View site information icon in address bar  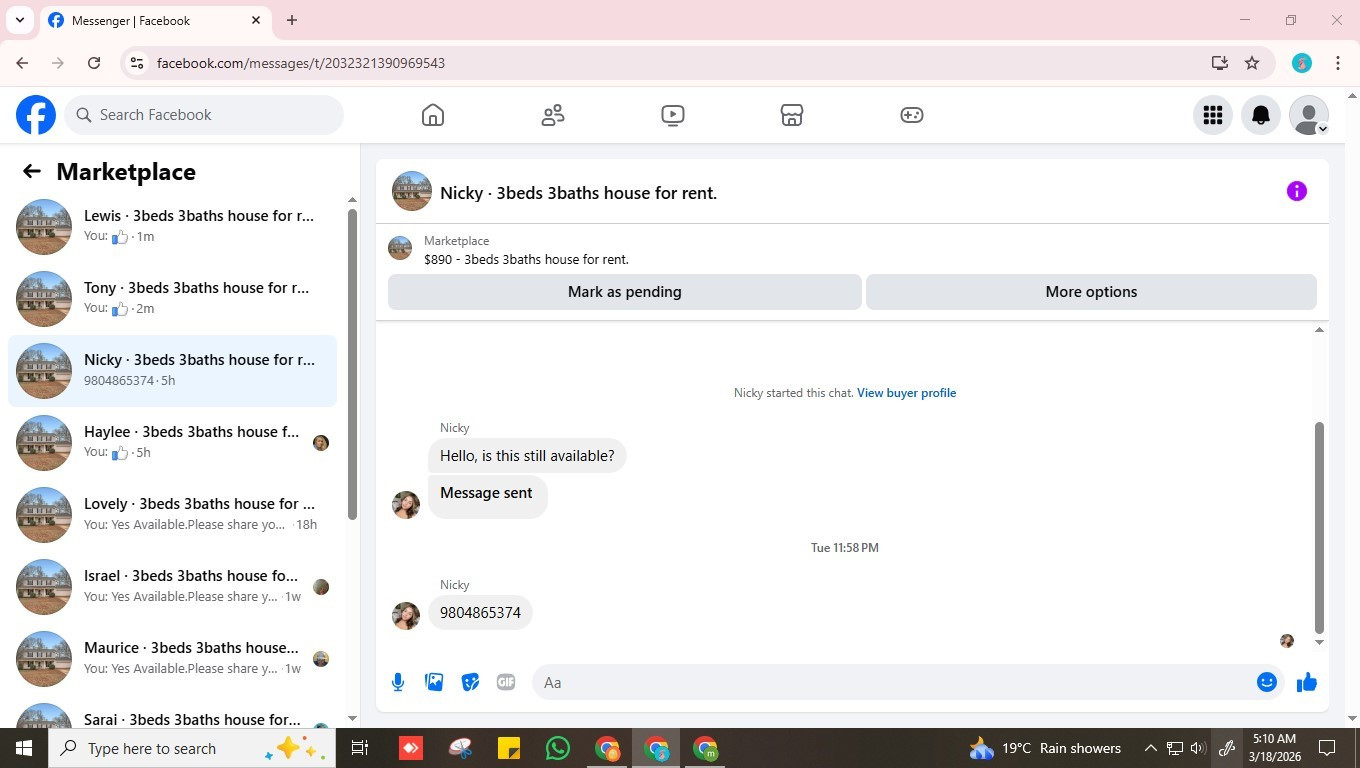pos(137,63)
